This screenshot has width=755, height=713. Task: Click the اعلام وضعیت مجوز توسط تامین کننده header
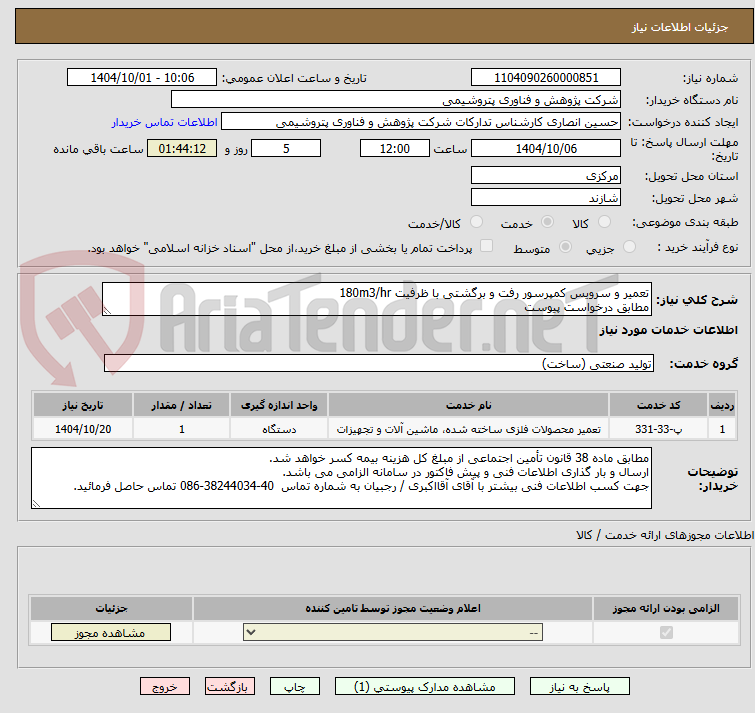(393, 609)
